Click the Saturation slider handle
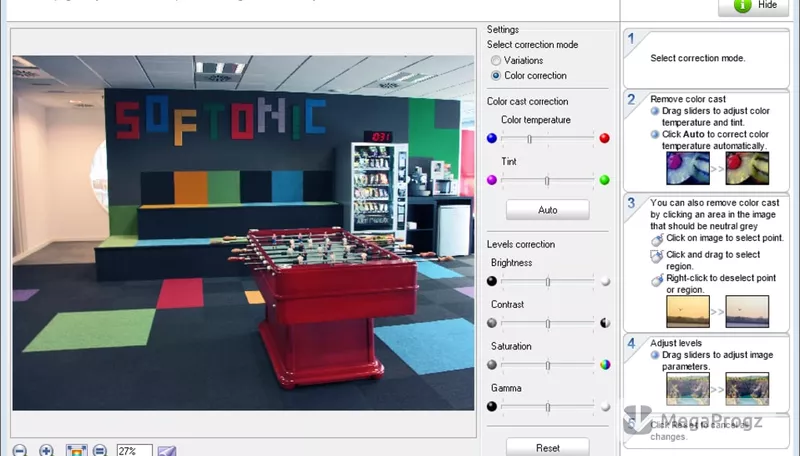This screenshot has width=800, height=456. pyautogui.click(x=547, y=365)
